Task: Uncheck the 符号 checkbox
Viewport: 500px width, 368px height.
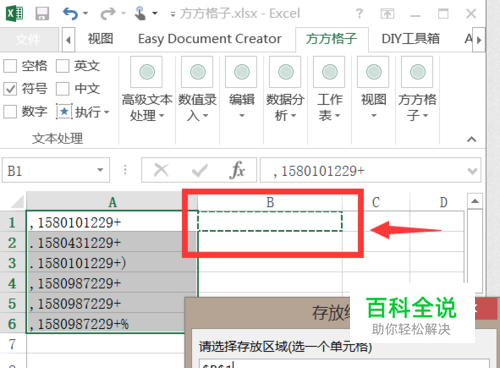Action: (10, 89)
